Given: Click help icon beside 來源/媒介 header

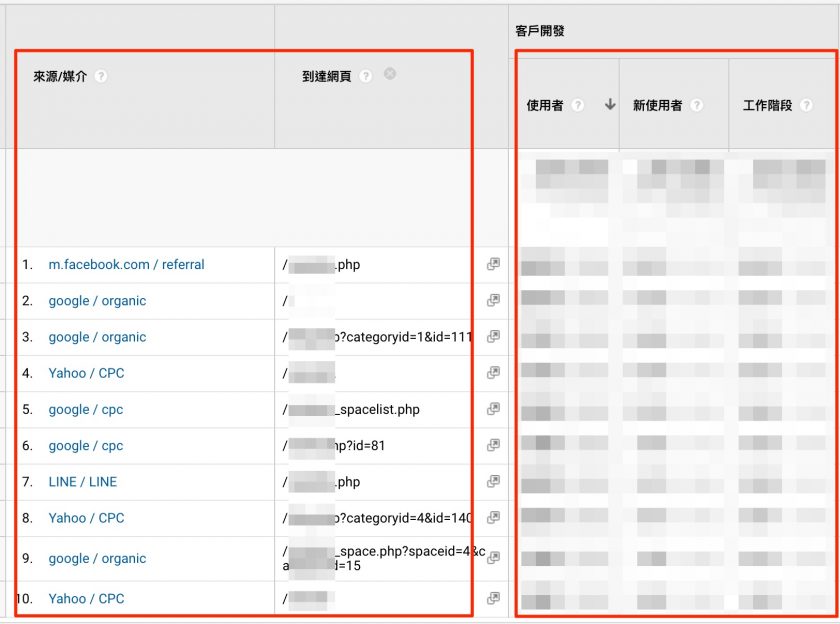Looking at the screenshot, I should point(101,76).
